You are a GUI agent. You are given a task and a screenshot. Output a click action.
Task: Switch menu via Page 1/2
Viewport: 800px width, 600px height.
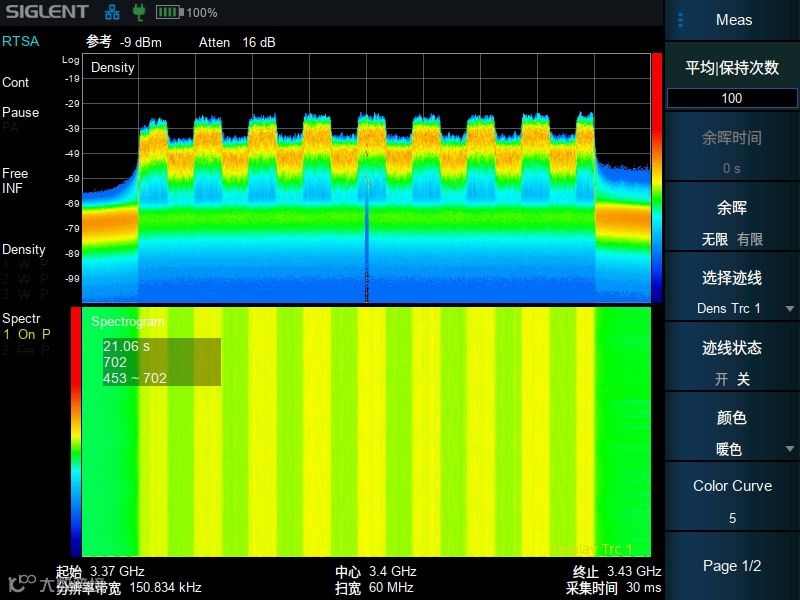(732, 566)
